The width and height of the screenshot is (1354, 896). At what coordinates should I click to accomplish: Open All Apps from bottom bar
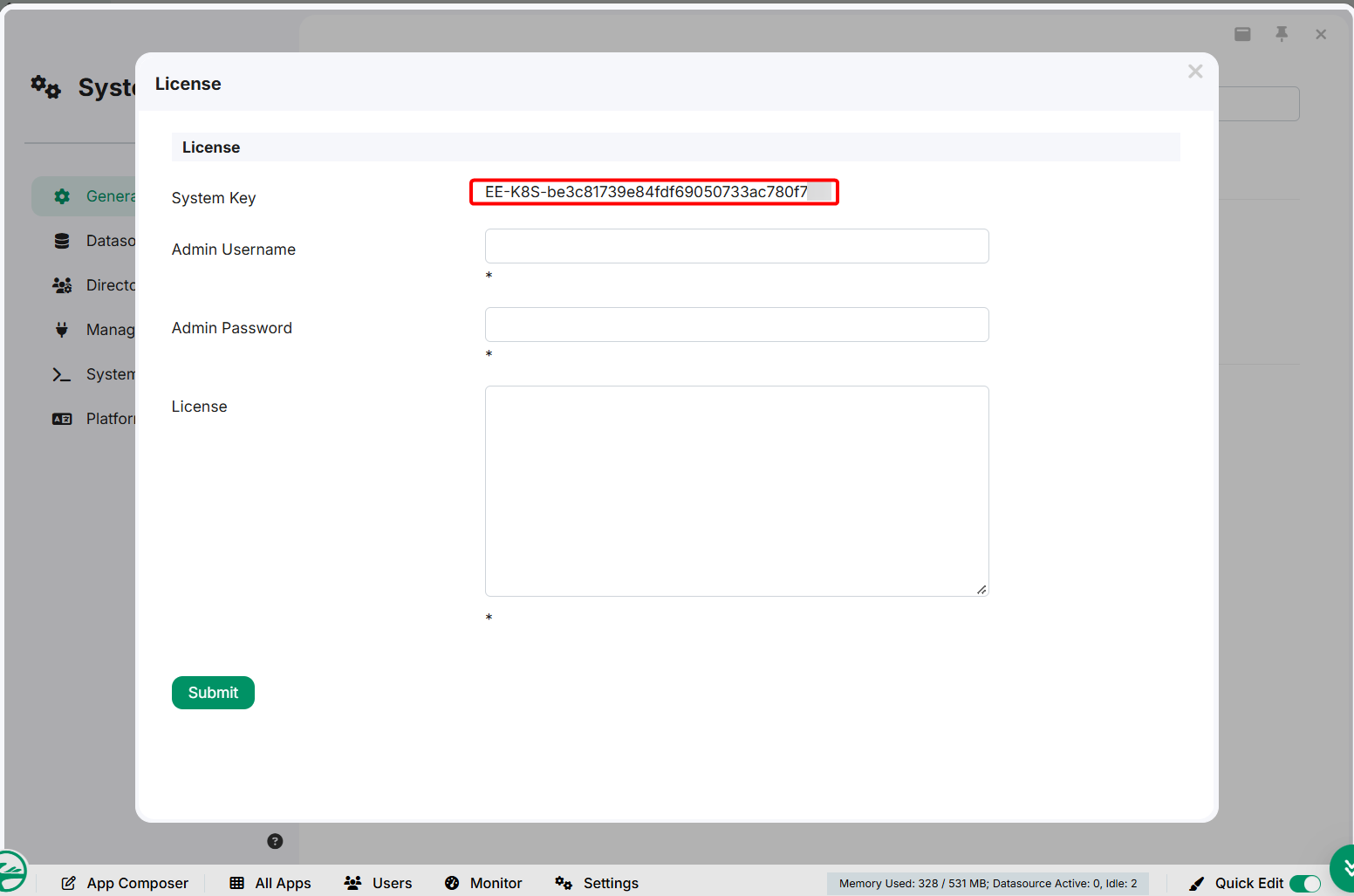pyautogui.click(x=270, y=883)
